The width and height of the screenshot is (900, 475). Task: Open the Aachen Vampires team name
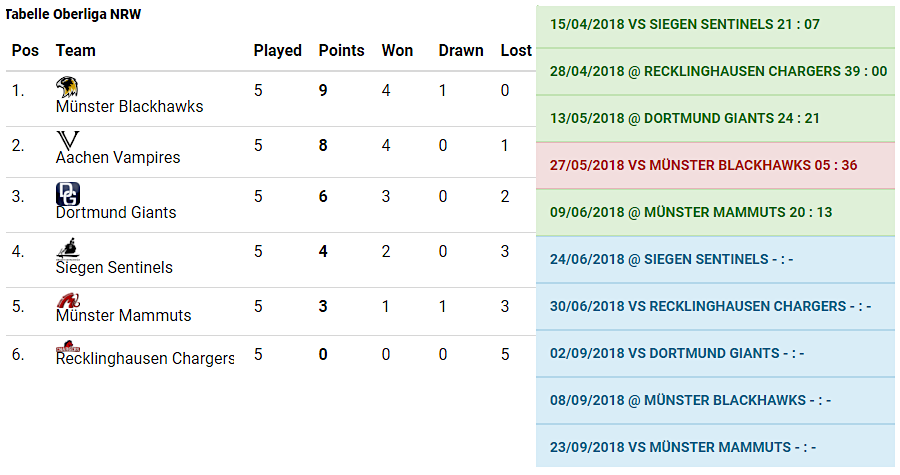(x=118, y=158)
